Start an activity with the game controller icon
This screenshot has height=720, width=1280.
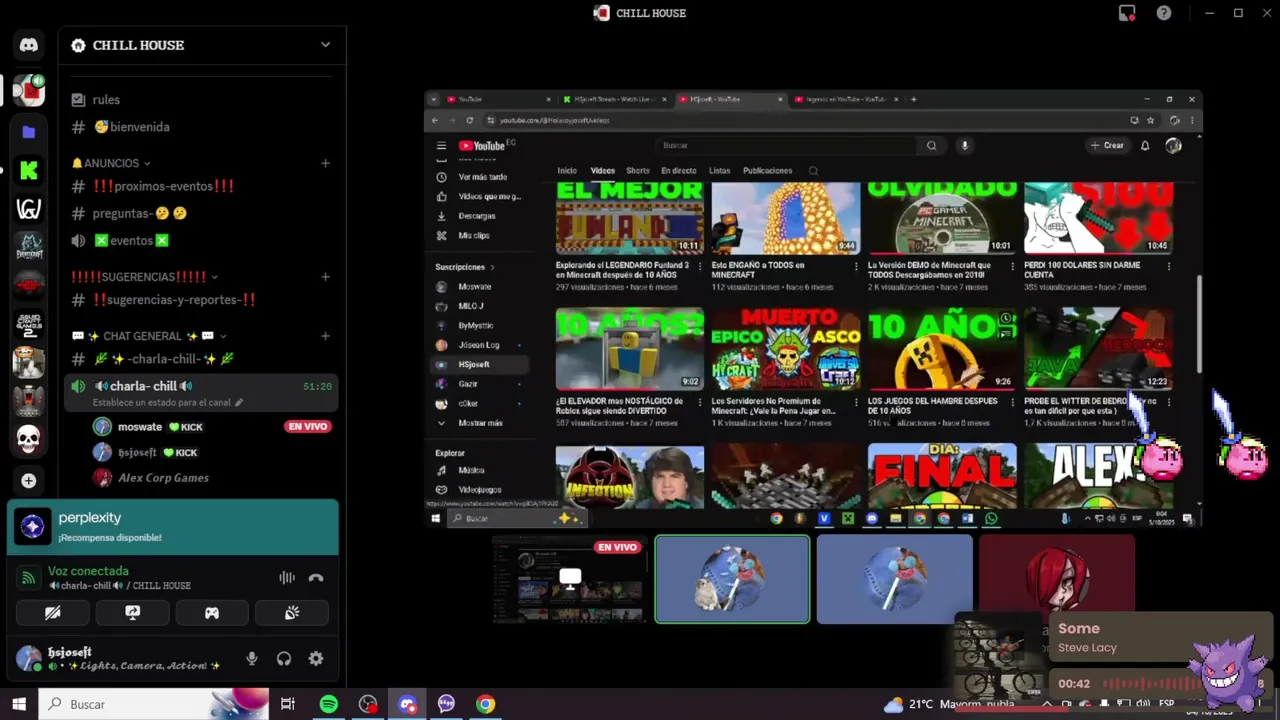pyautogui.click(x=212, y=612)
